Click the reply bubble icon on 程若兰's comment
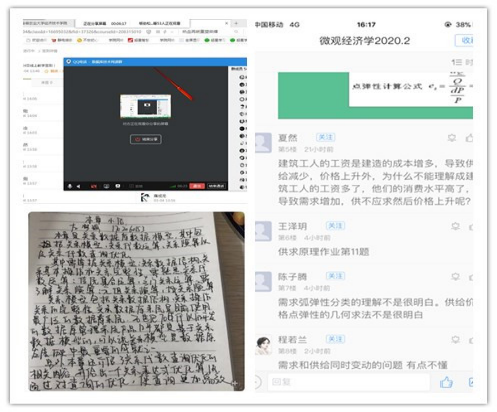The width and height of the screenshot is (497, 412). pyautogui.click(x=455, y=340)
